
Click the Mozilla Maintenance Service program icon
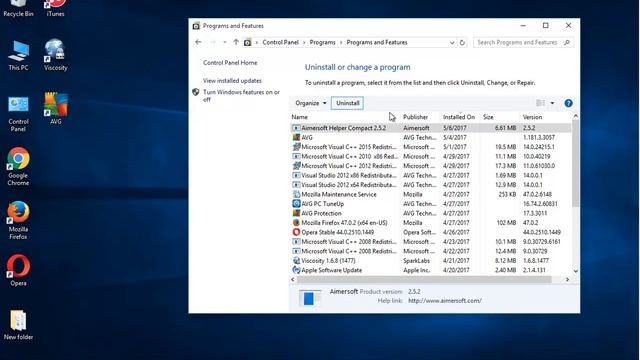(x=296, y=194)
